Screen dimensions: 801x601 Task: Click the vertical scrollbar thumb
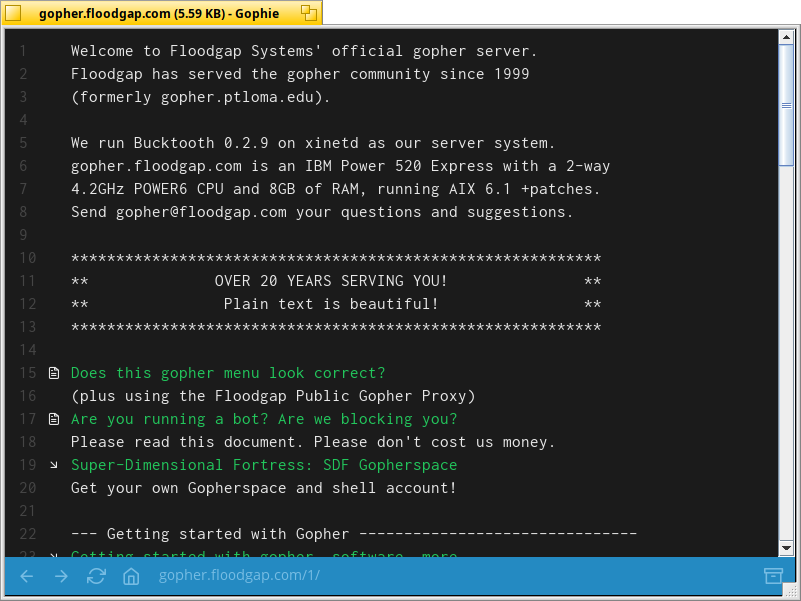coord(786,105)
